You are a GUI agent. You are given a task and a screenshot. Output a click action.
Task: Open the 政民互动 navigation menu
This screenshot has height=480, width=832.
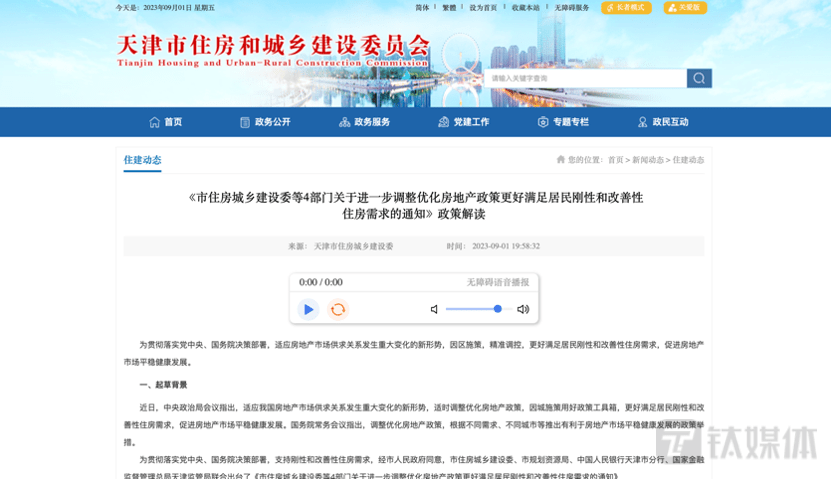[x=663, y=122]
